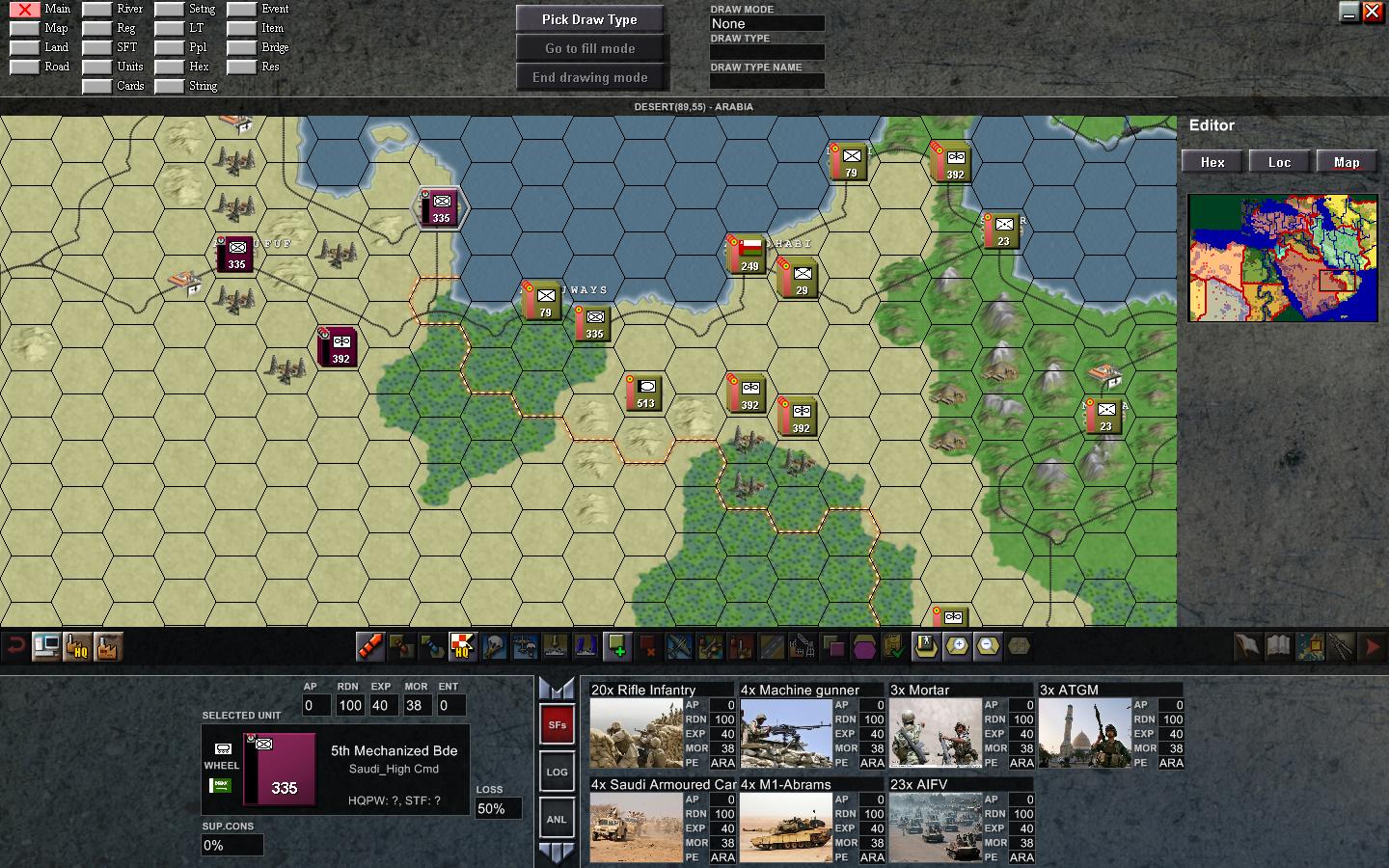The image size is (1389, 868).
Task: Collapse unit panel with the up arrow
Action: tap(557, 688)
